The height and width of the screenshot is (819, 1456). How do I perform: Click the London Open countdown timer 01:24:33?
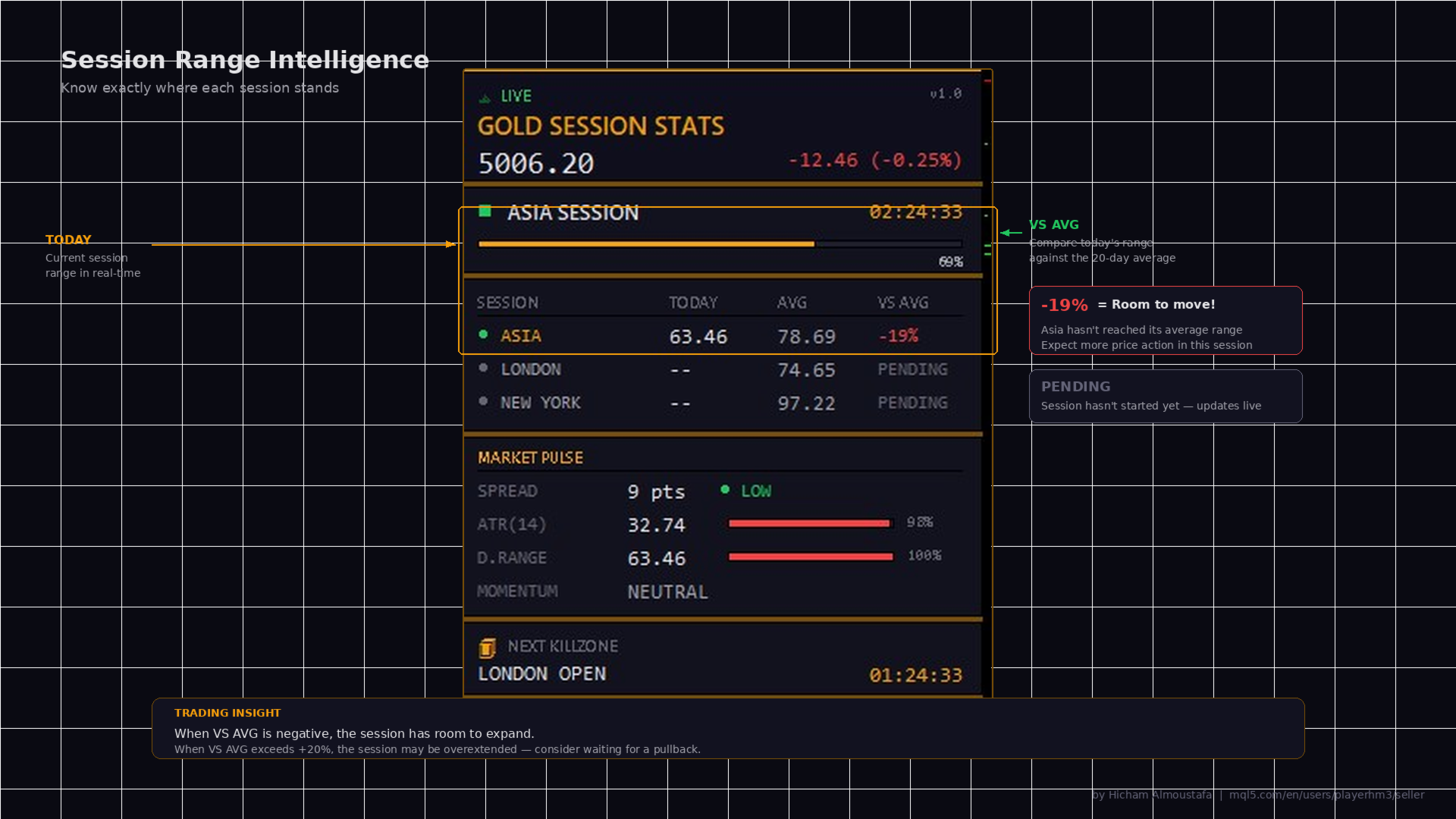click(915, 675)
